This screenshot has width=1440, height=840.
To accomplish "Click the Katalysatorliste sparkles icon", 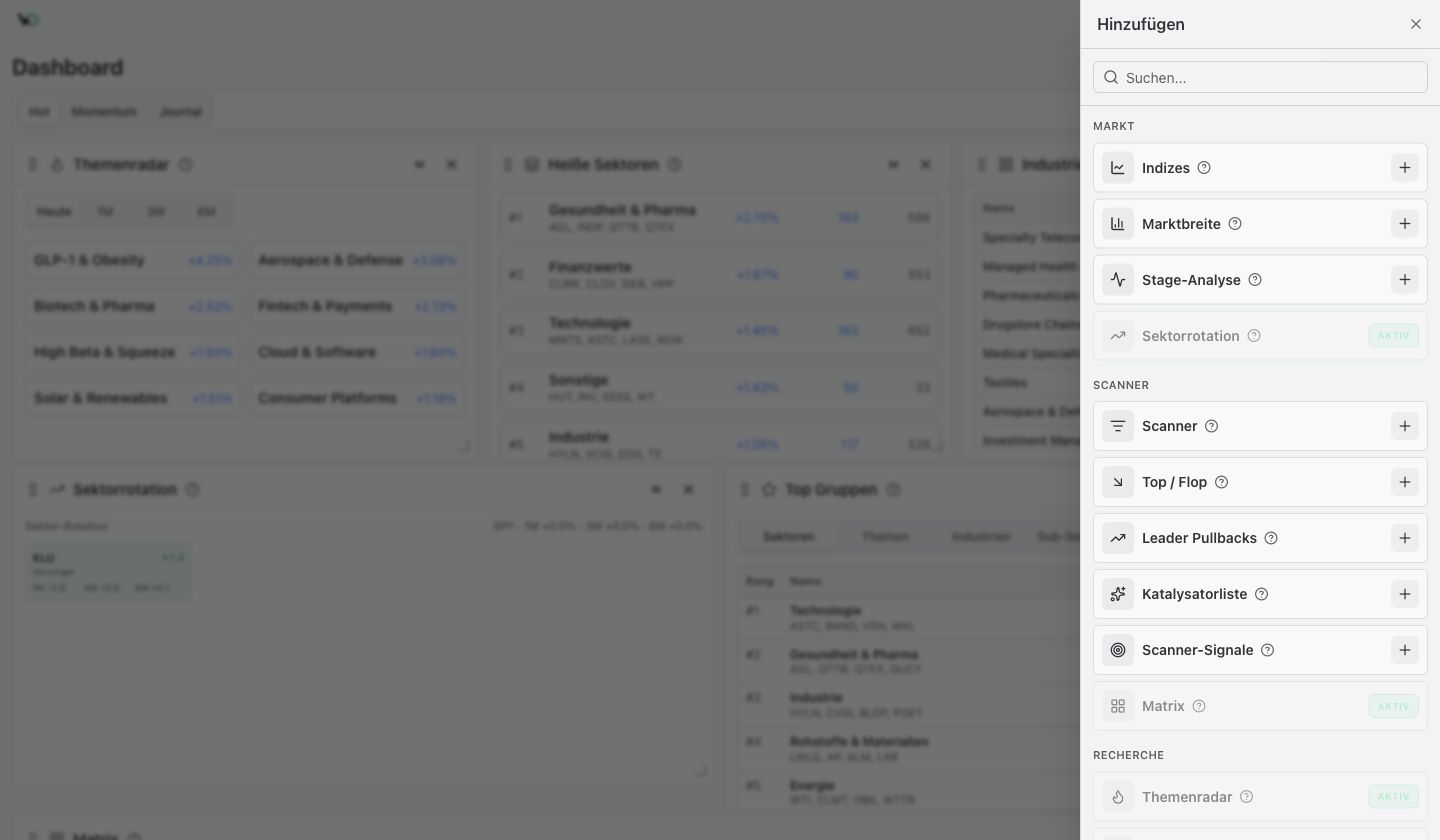I will (x=1118, y=594).
